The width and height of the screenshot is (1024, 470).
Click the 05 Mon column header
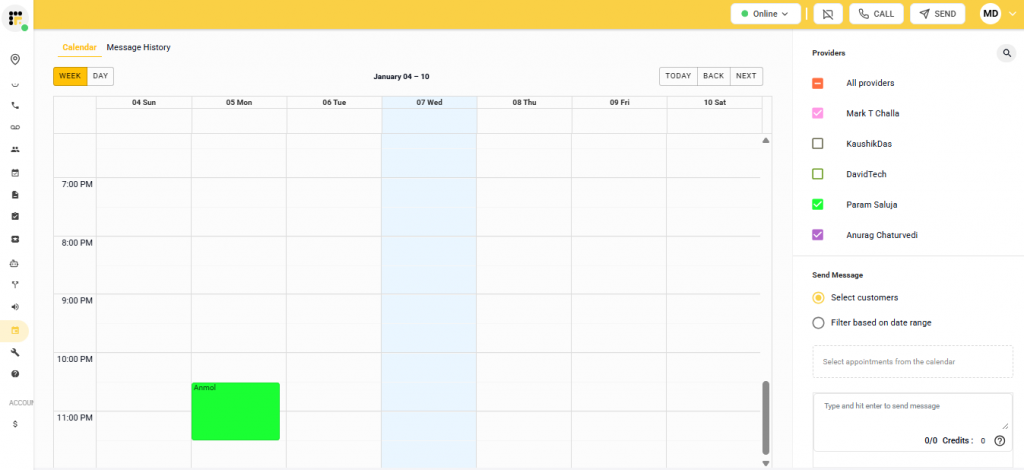239,103
